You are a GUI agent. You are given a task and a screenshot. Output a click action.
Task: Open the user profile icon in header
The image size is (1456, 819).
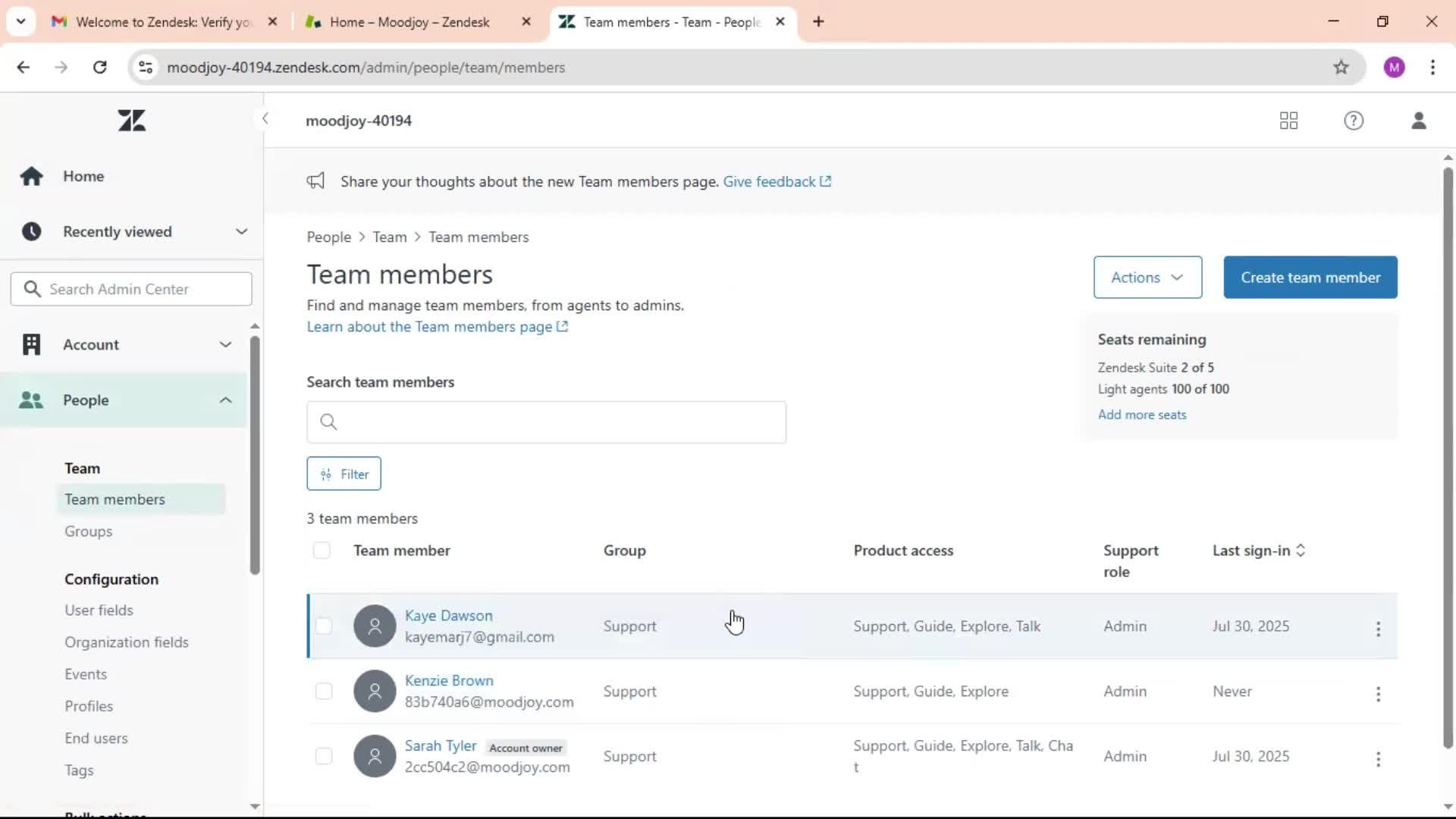pyautogui.click(x=1419, y=121)
